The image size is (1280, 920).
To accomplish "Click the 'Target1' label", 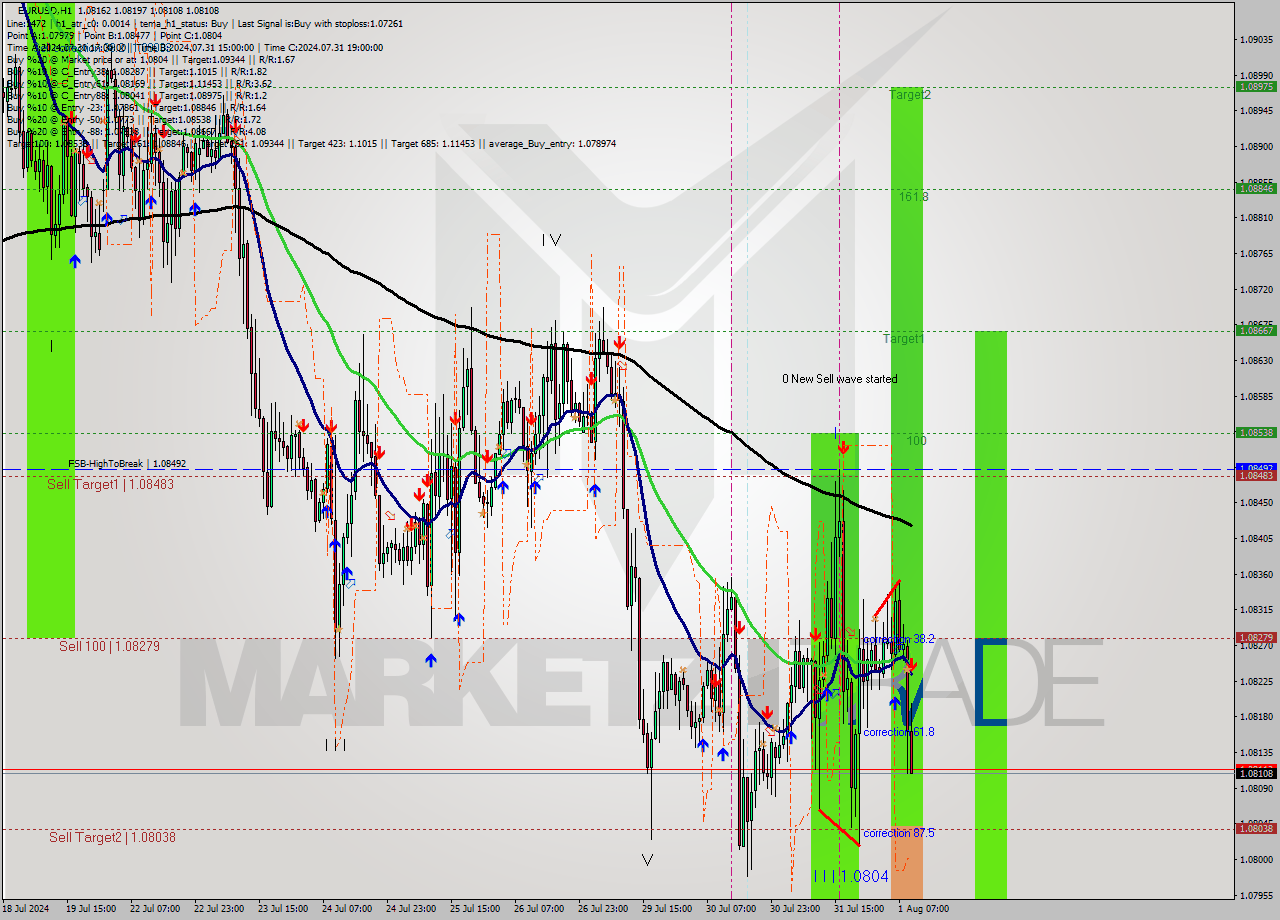I will click(903, 339).
